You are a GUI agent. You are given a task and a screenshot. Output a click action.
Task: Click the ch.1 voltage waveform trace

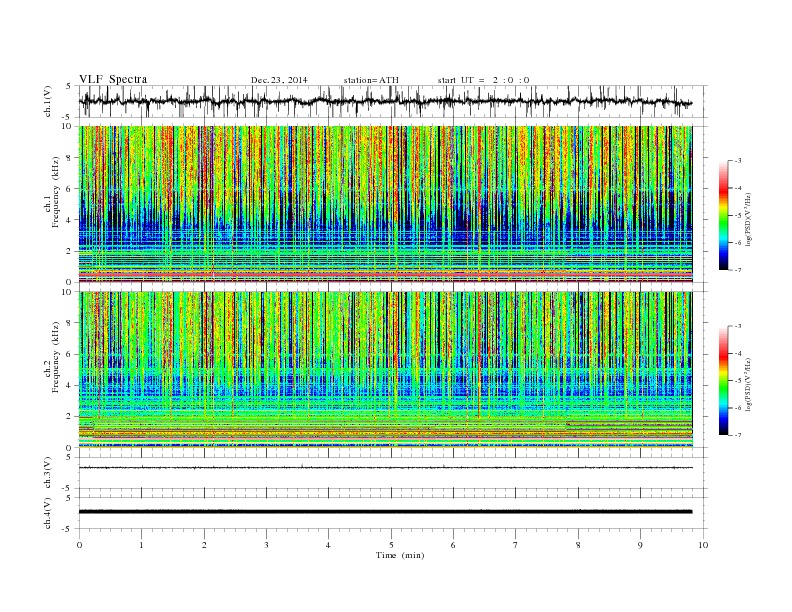[x=385, y=101]
